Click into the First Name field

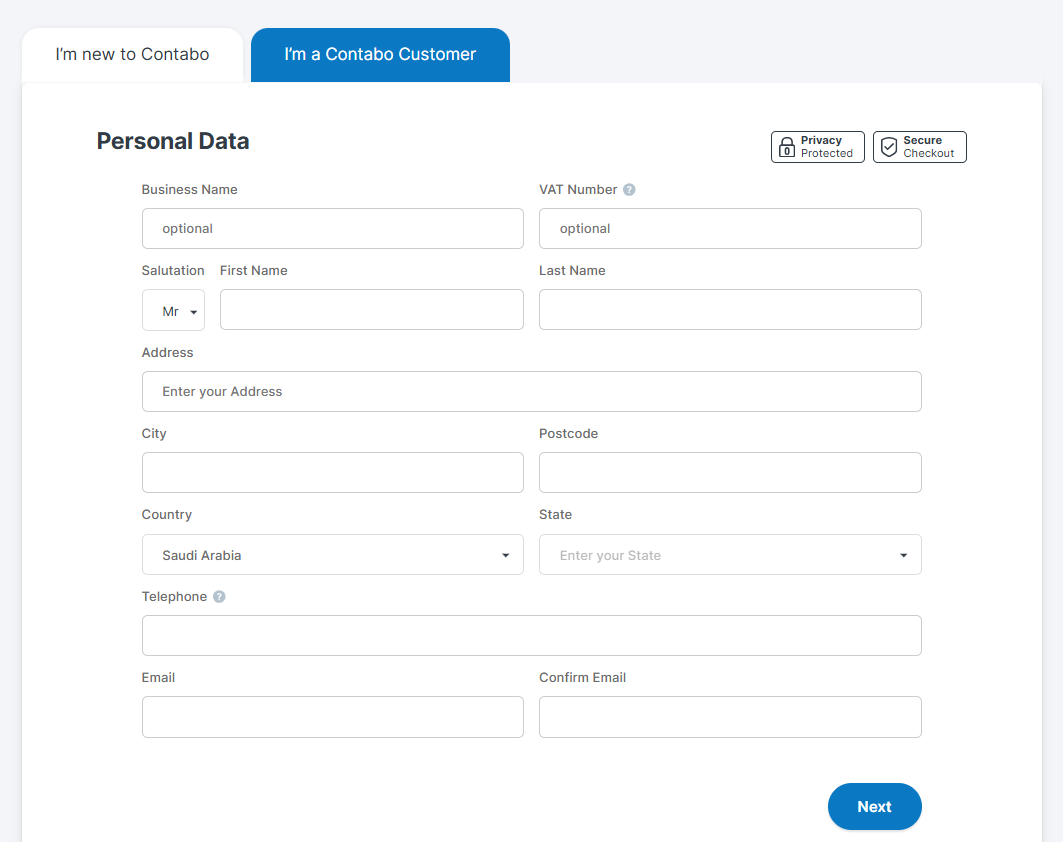[x=372, y=310]
